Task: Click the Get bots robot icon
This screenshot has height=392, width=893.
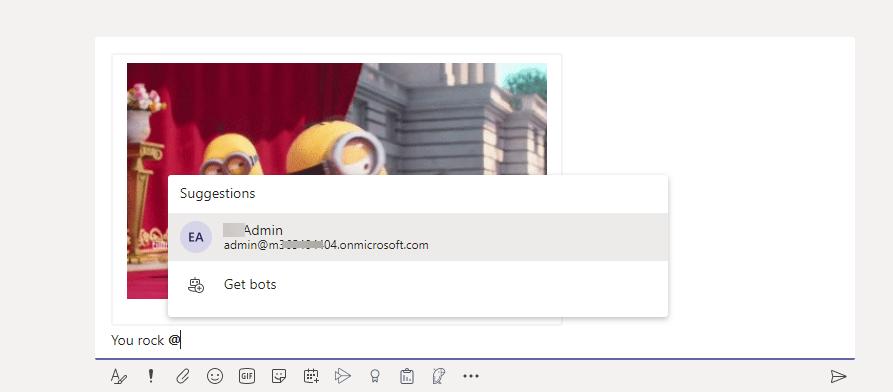Action: (x=195, y=285)
